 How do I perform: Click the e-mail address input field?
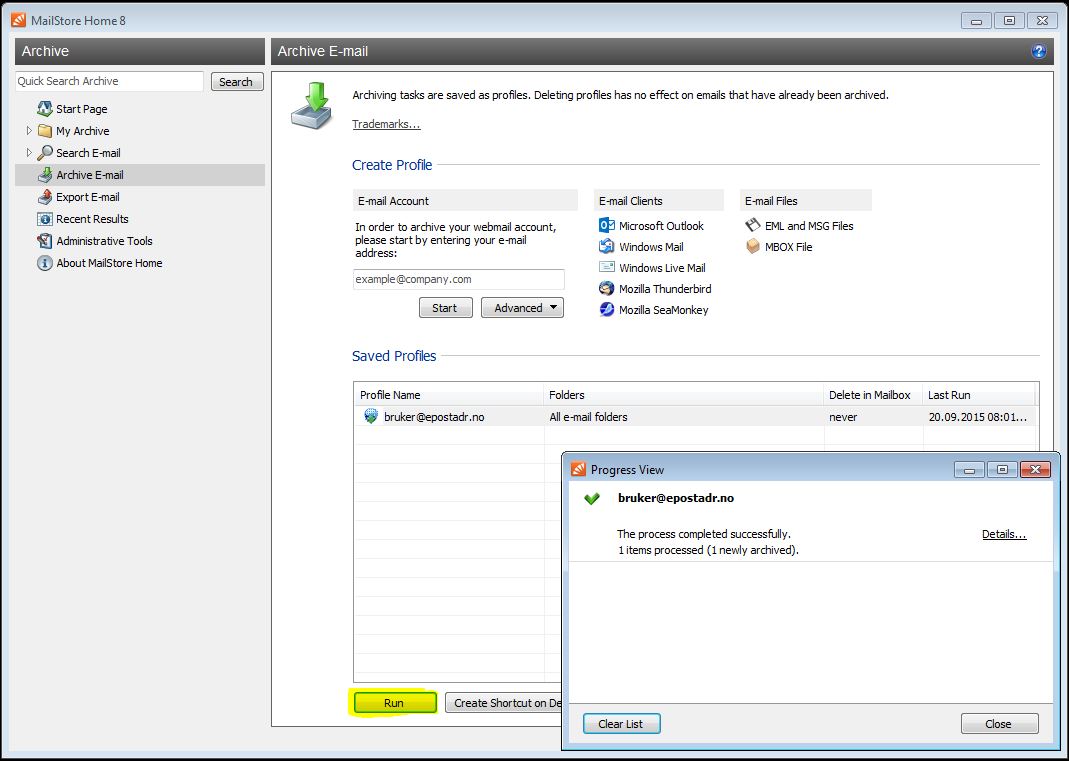pos(458,279)
